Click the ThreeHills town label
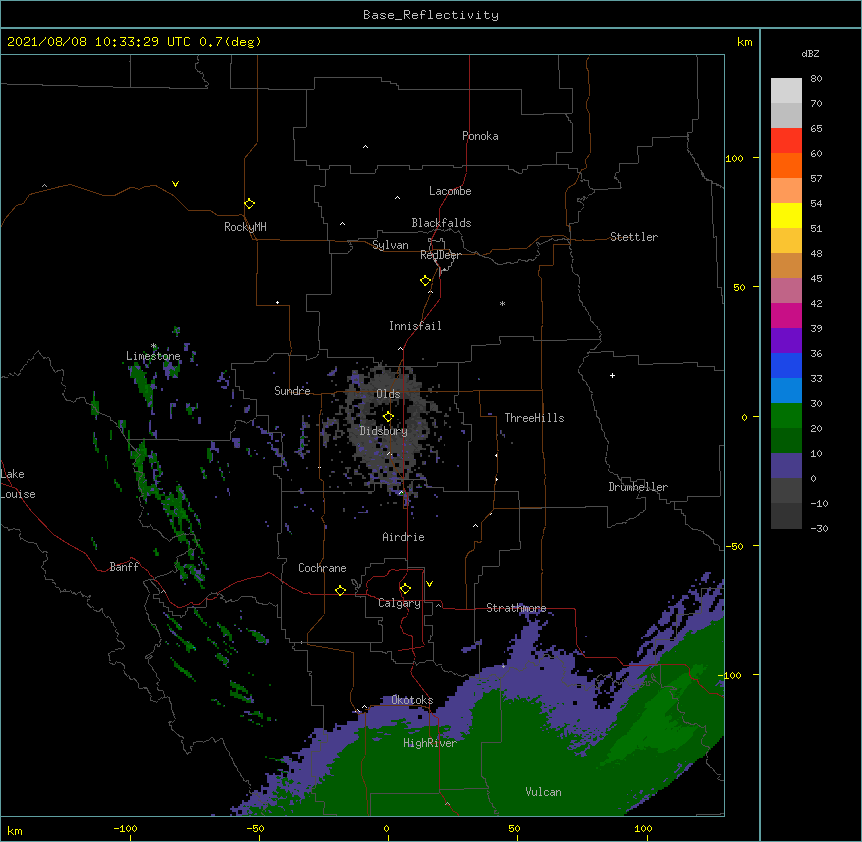Viewport: 862px width, 842px height. pyautogui.click(x=534, y=418)
